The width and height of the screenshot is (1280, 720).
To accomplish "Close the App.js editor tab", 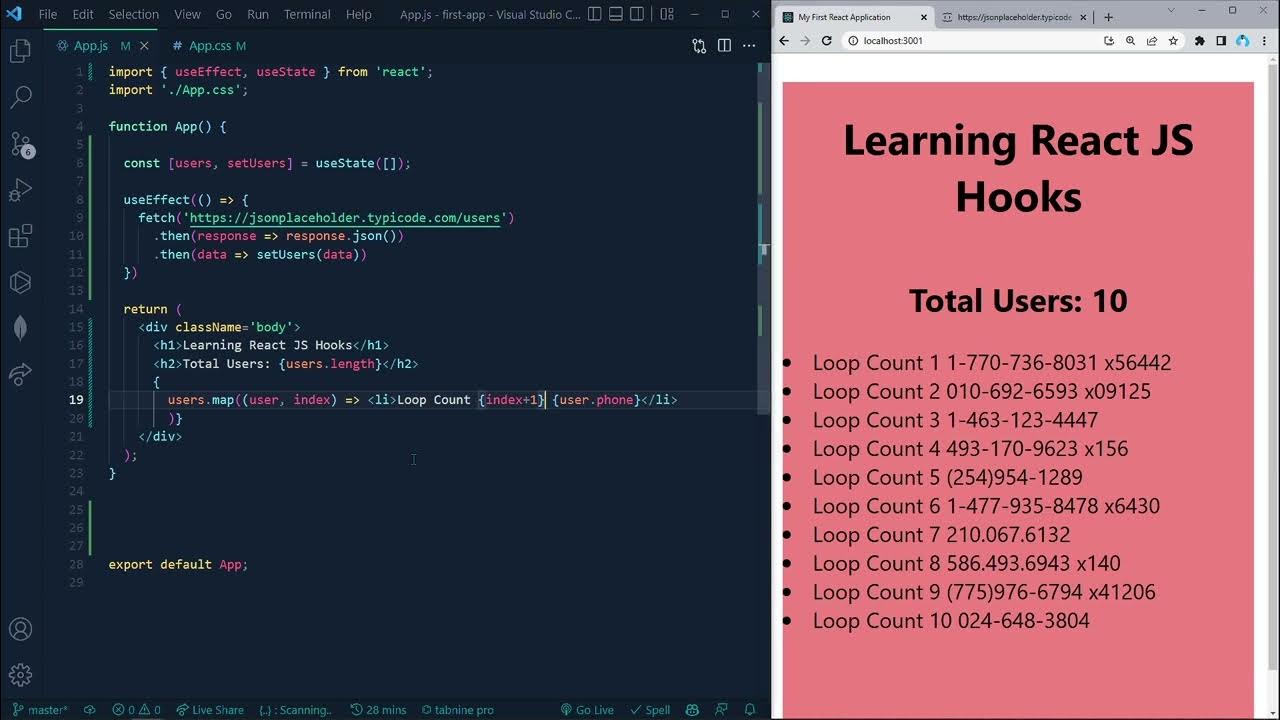I will (144, 46).
